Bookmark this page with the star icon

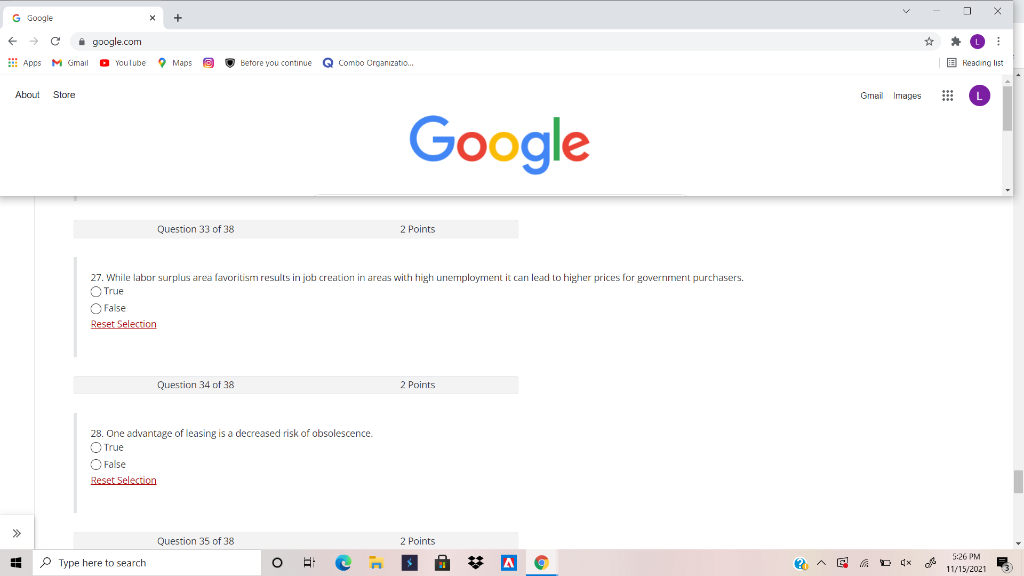pos(928,41)
